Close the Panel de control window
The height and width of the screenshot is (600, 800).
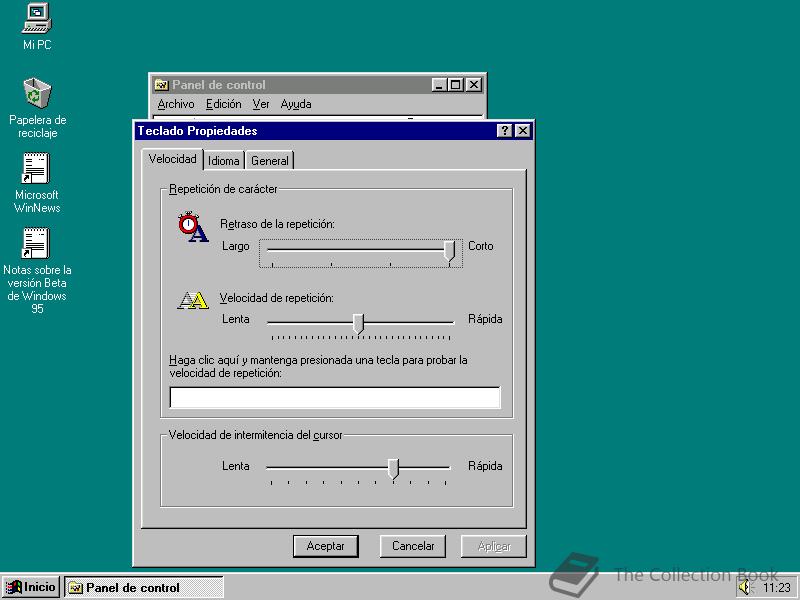pos(474,85)
